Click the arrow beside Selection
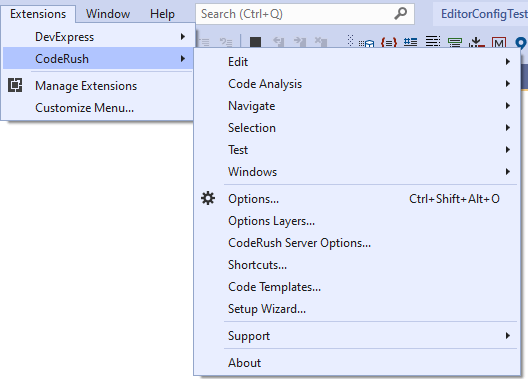Viewport: 528px width, 379px height. [x=508, y=128]
